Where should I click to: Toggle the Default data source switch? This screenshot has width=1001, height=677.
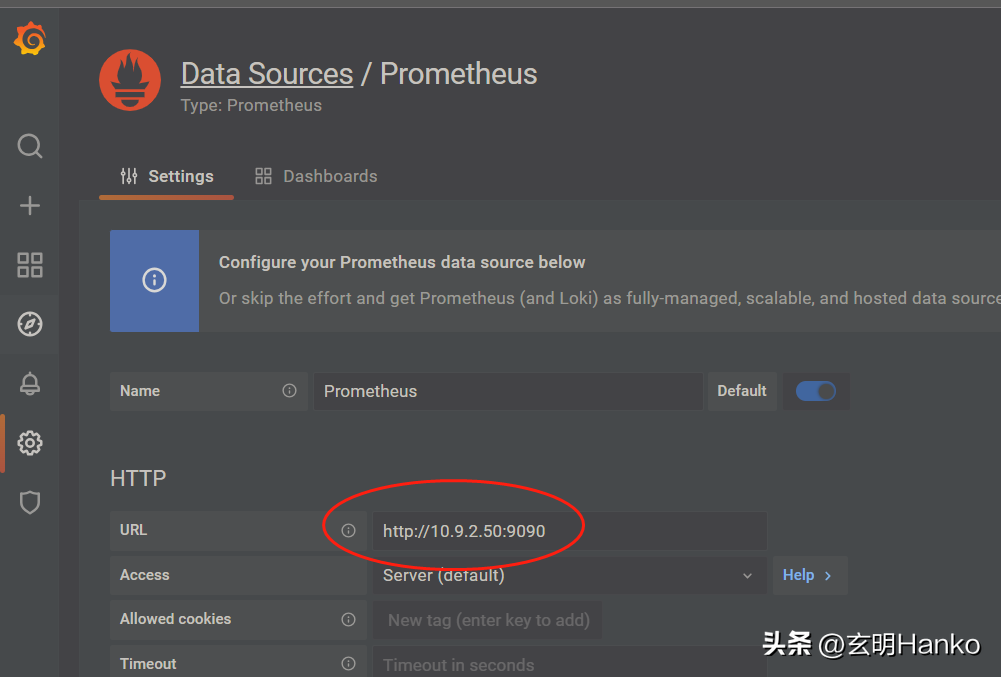click(x=816, y=391)
